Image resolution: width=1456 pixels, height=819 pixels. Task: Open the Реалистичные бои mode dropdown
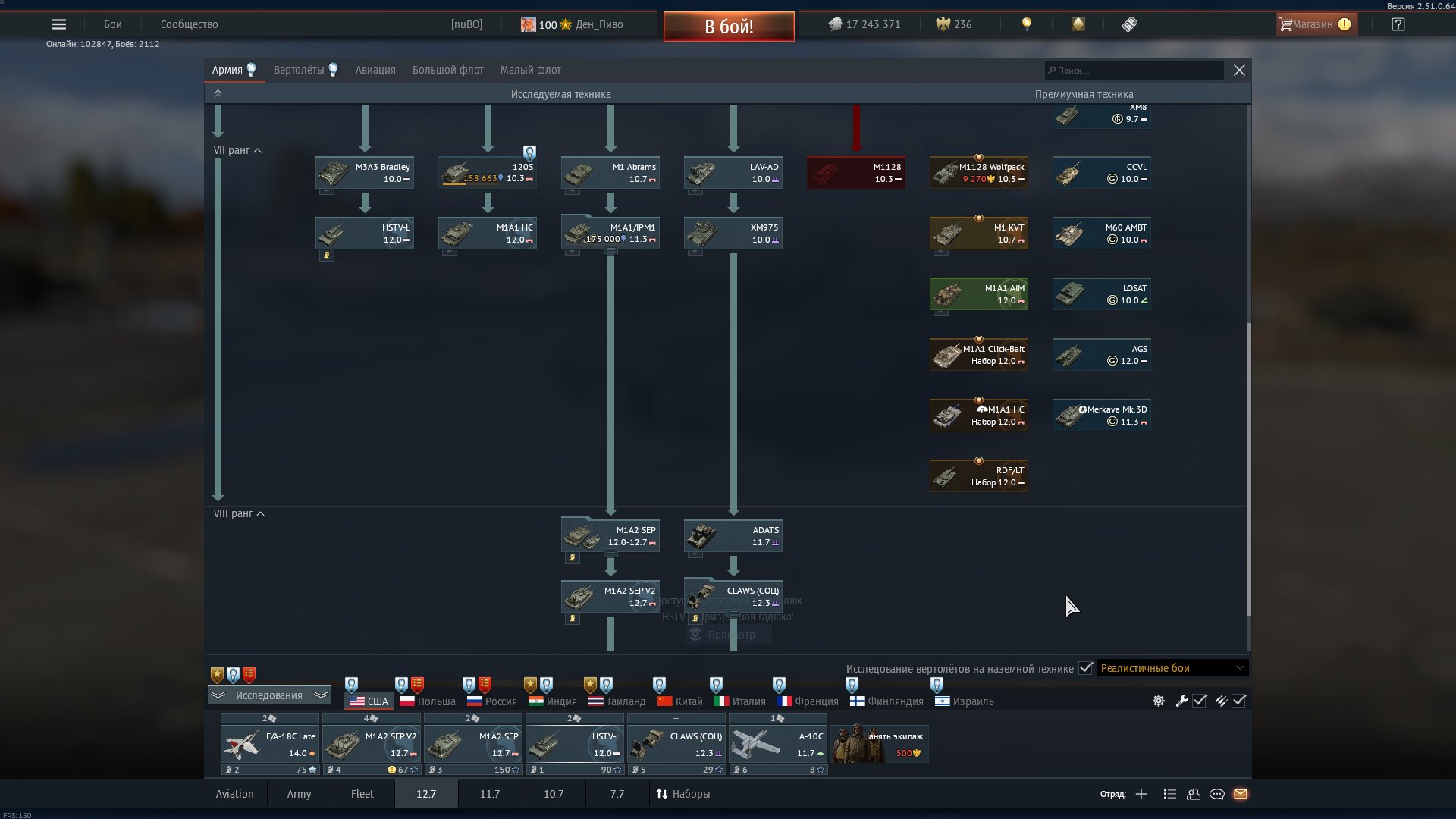pyautogui.click(x=1172, y=668)
